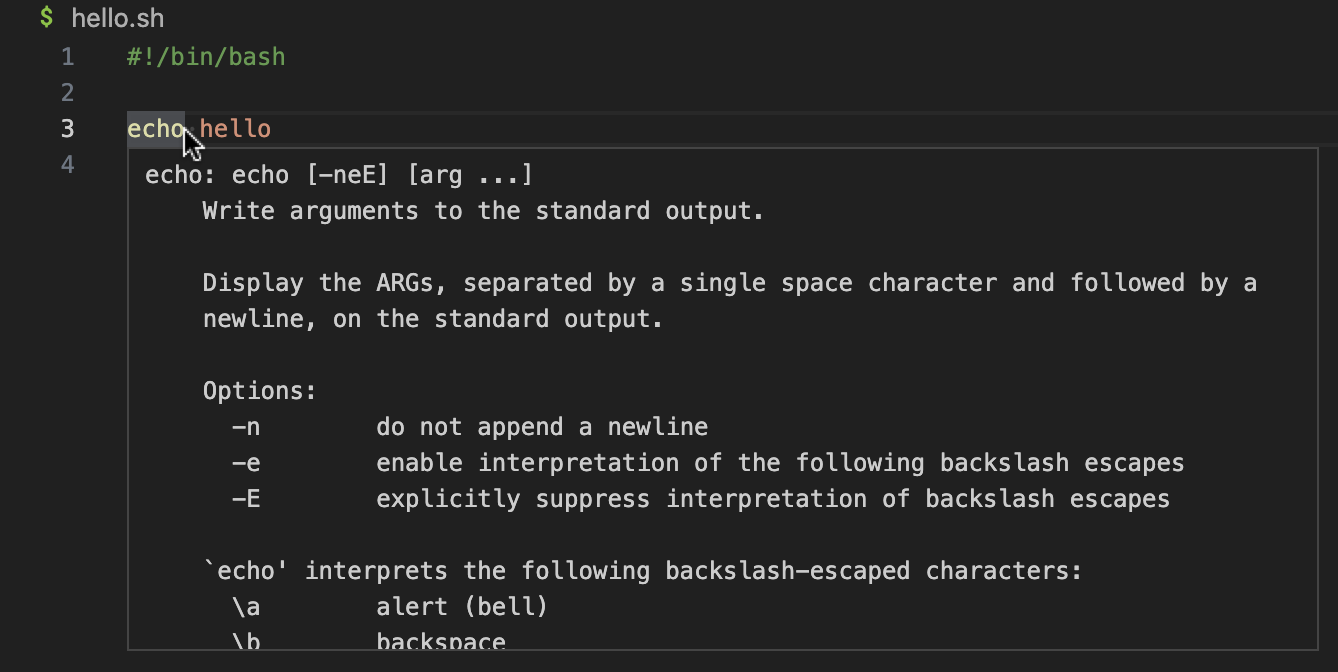Image resolution: width=1338 pixels, height=672 pixels.
Task: Click "newline, on the standard output" line
Action: 433,319
